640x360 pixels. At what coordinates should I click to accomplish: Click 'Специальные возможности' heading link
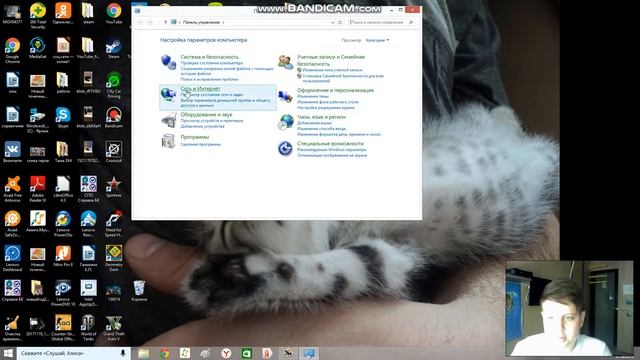tap(330, 144)
